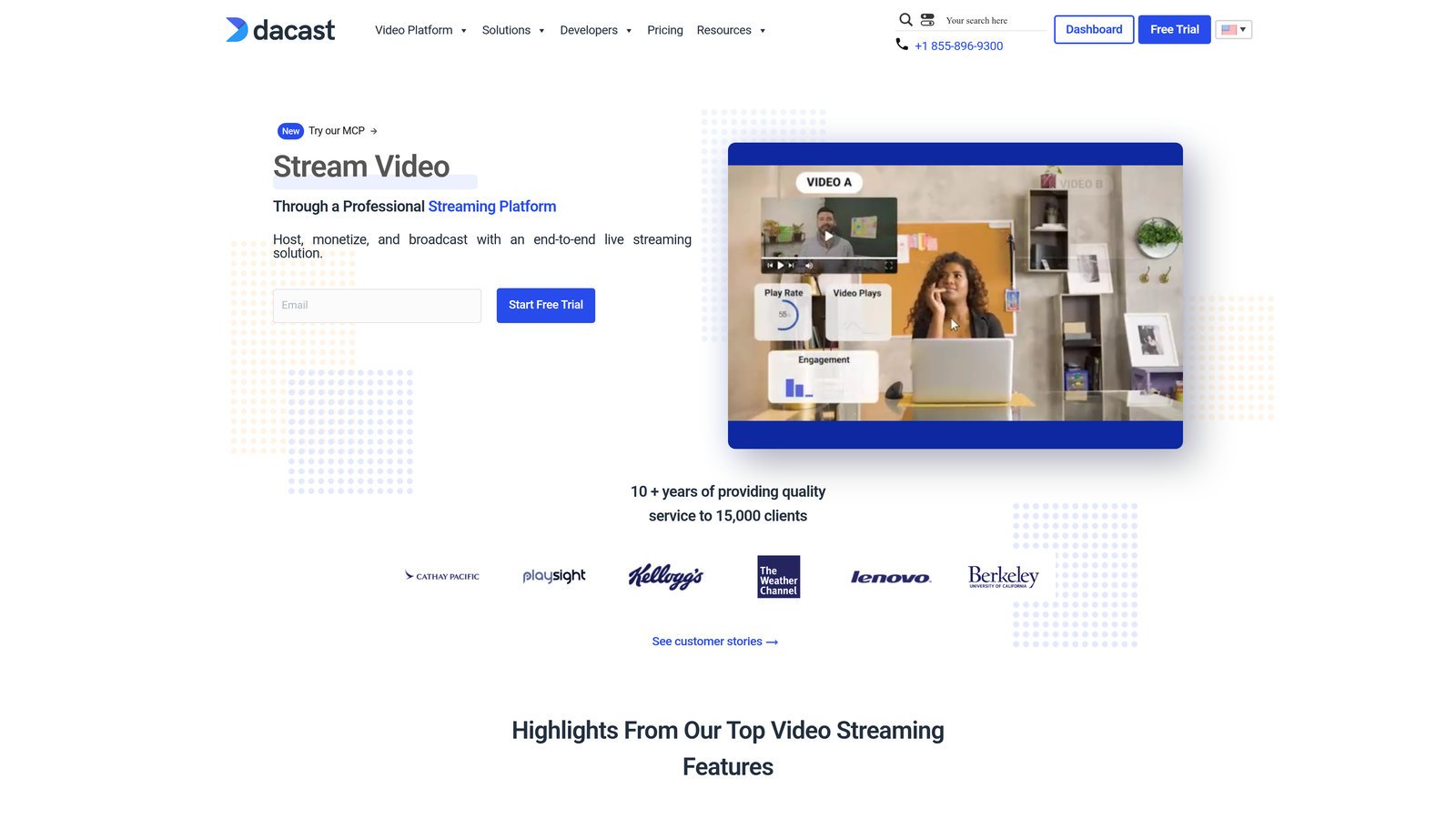
Task: Skip forward using the next-track icon
Action: coord(791,266)
